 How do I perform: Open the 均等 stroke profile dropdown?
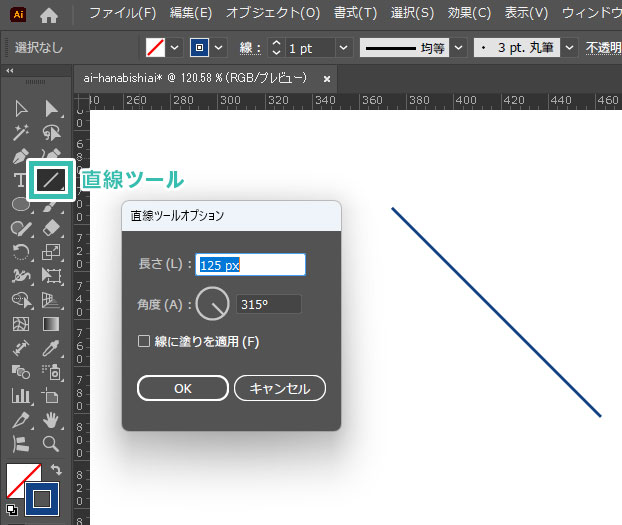tap(458, 48)
